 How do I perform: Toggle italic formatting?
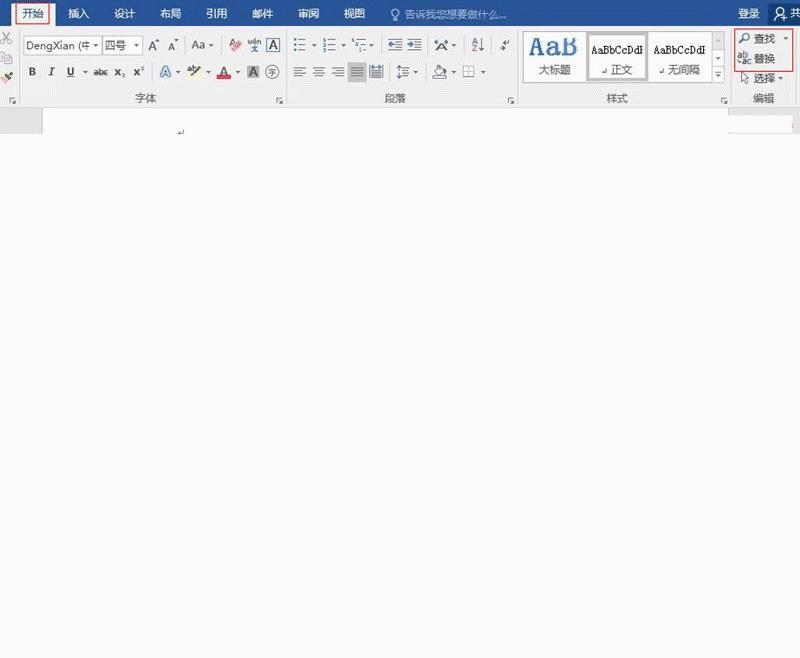(x=51, y=73)
